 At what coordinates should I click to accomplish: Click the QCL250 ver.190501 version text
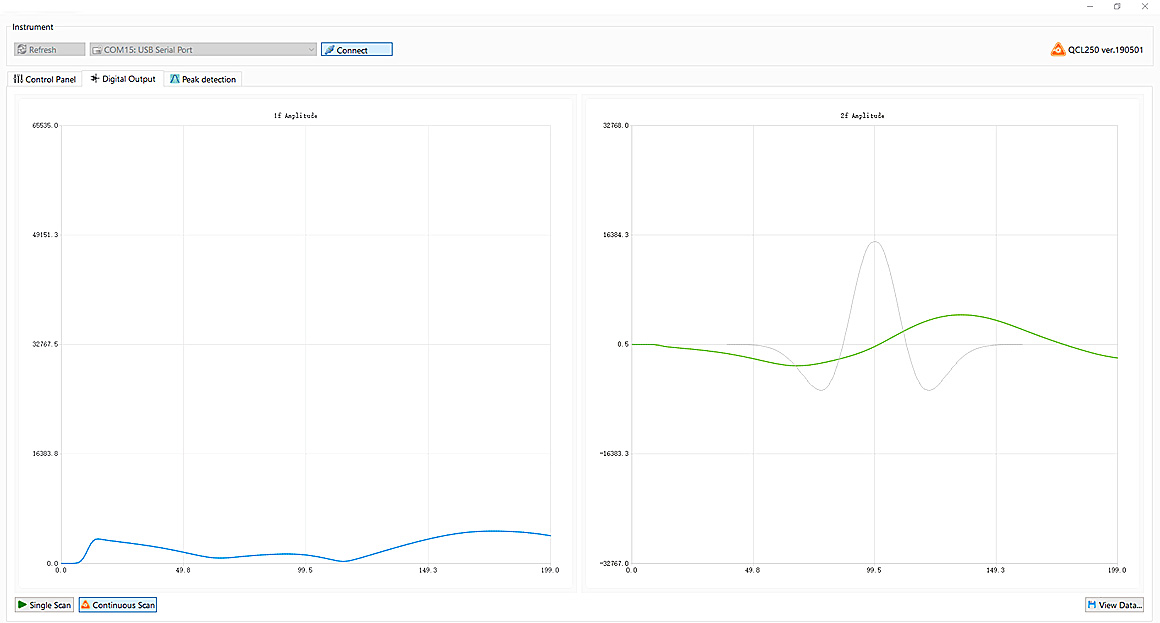(x=1106, y=50)
